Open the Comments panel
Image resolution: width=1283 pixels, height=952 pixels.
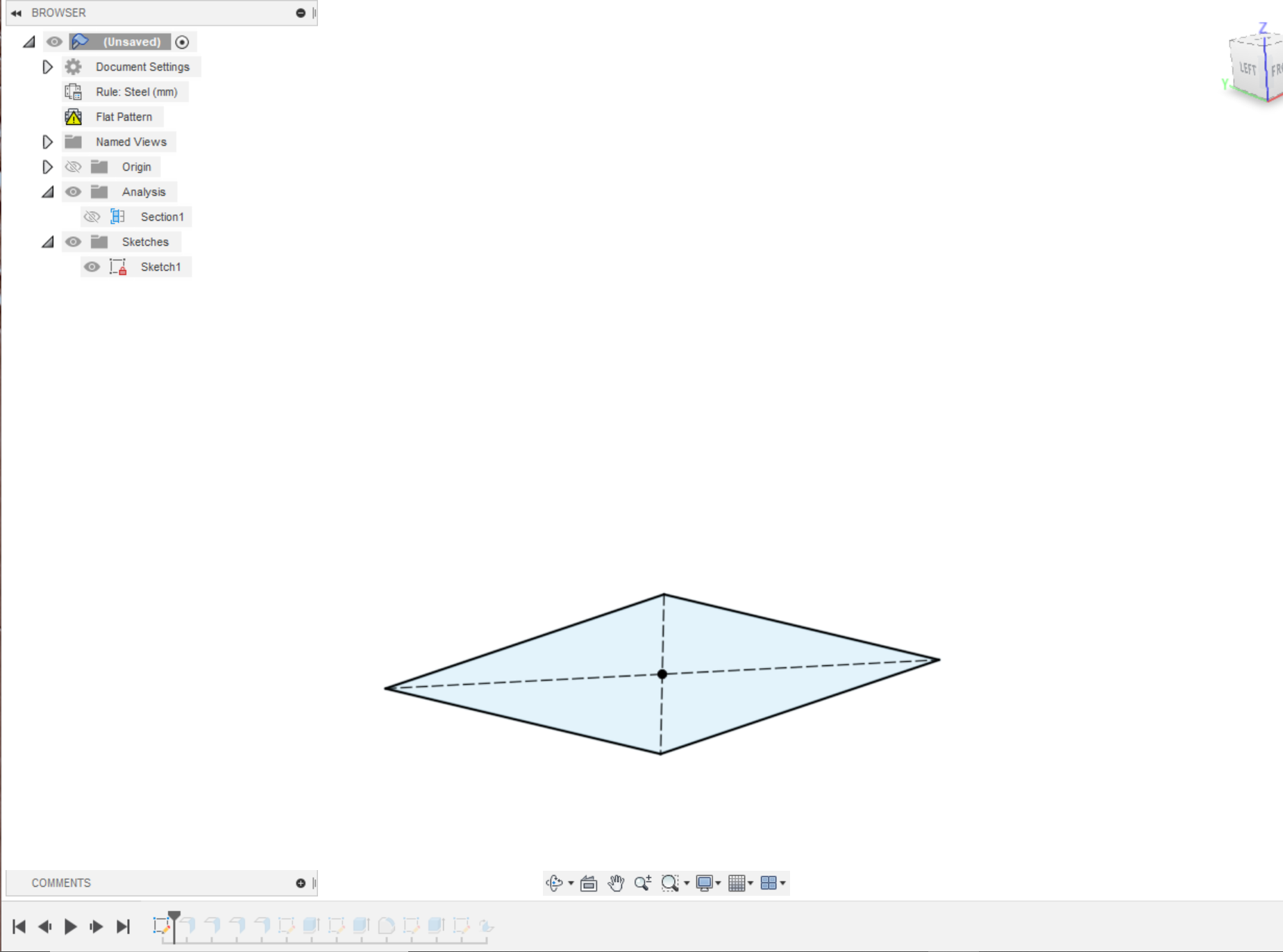tap(61, 883)
